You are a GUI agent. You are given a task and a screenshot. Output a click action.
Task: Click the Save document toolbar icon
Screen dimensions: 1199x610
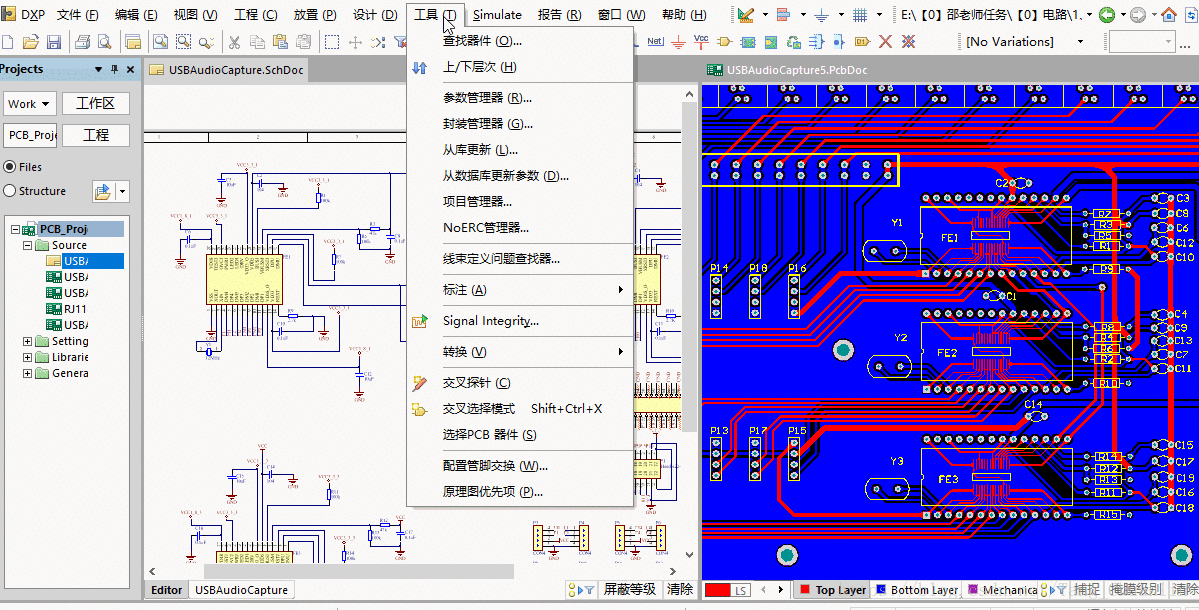coord(54,42)
